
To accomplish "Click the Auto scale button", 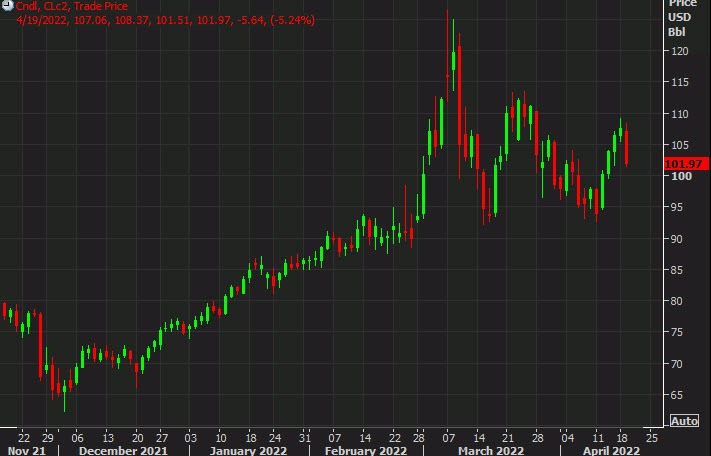I will point(684,420).
